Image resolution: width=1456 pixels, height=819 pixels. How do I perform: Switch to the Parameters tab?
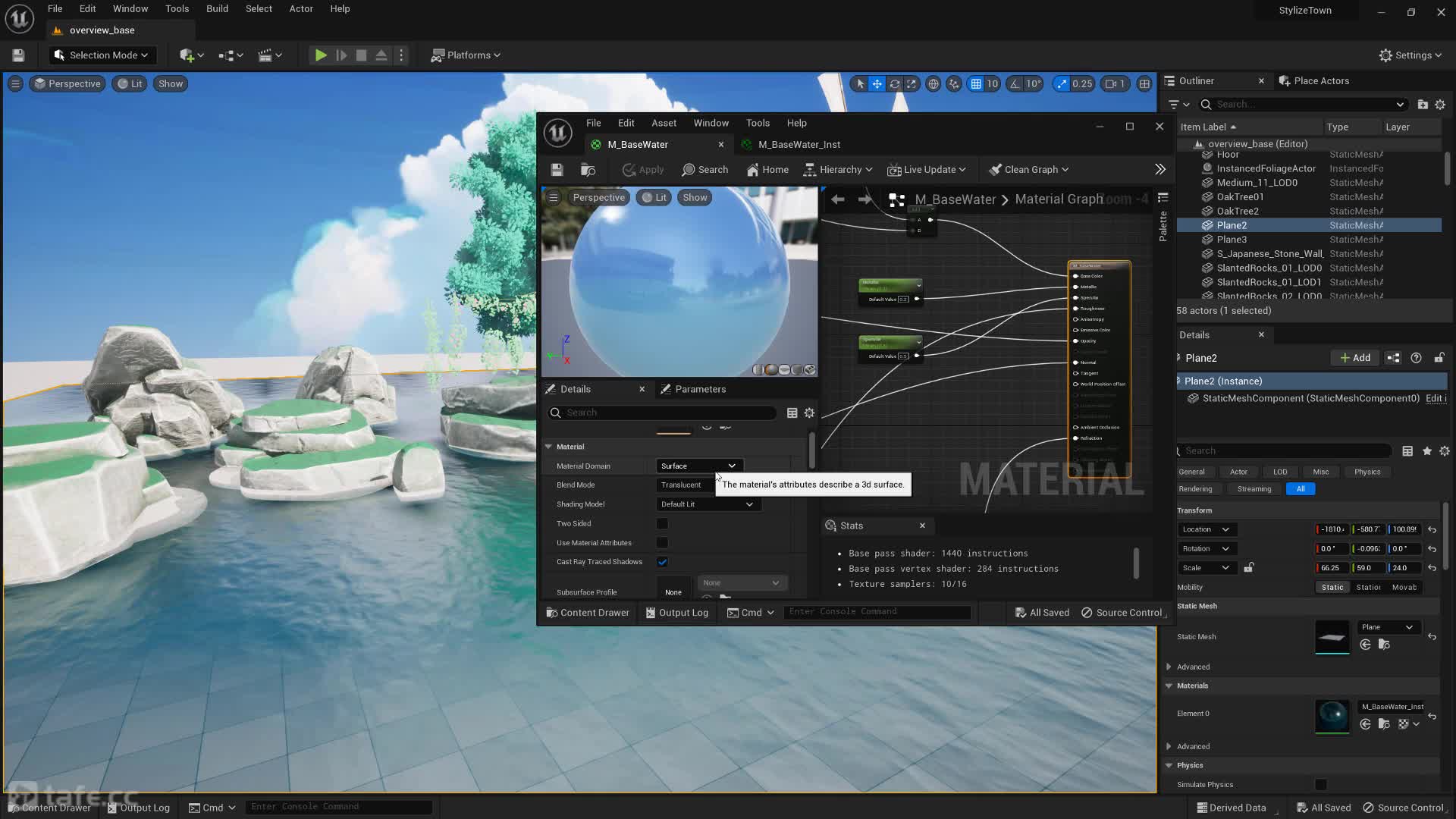pyautogui.click(x=692, y=390)
